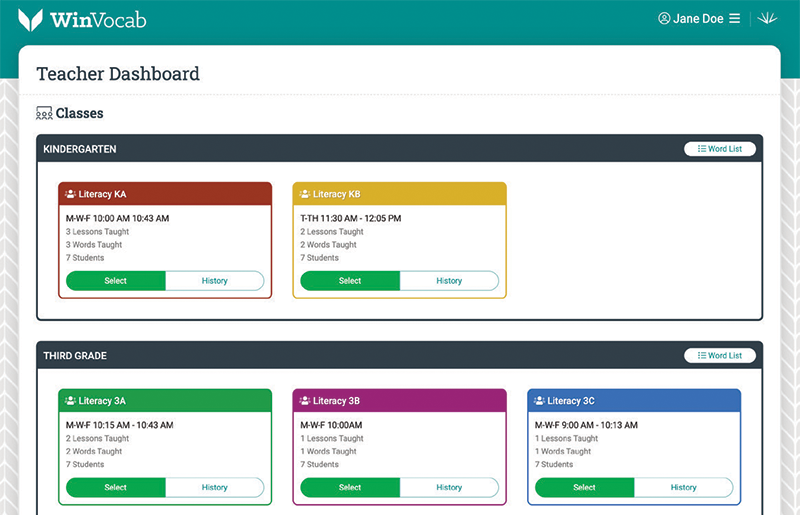Click the plant icon at top-right corner
Screen dimensions: 800x515
coord(769,19)
